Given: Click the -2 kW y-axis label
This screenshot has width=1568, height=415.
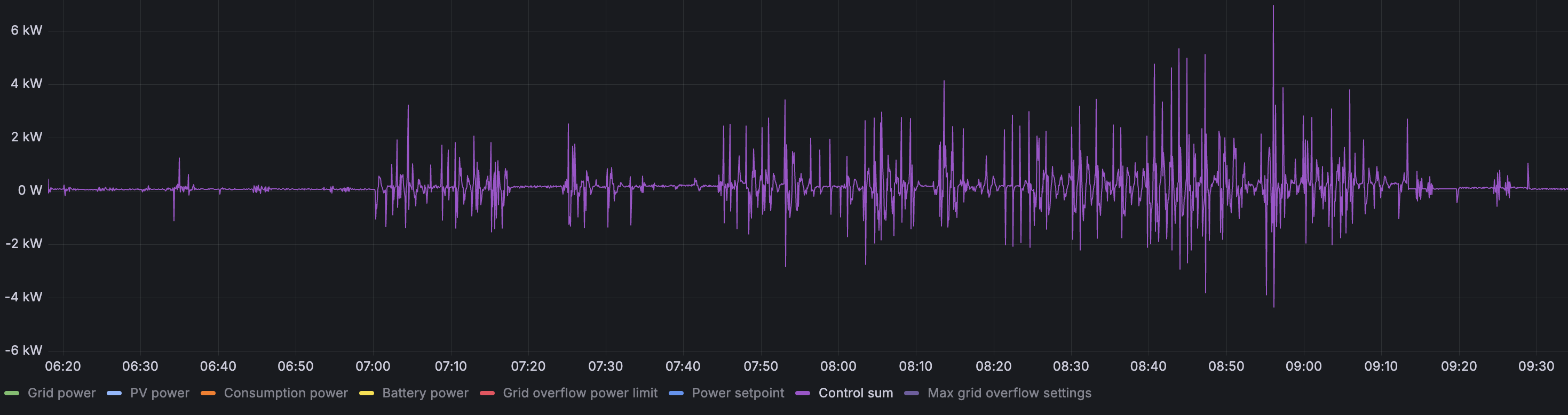Looking at the screenshot, I should pos(23,243).
